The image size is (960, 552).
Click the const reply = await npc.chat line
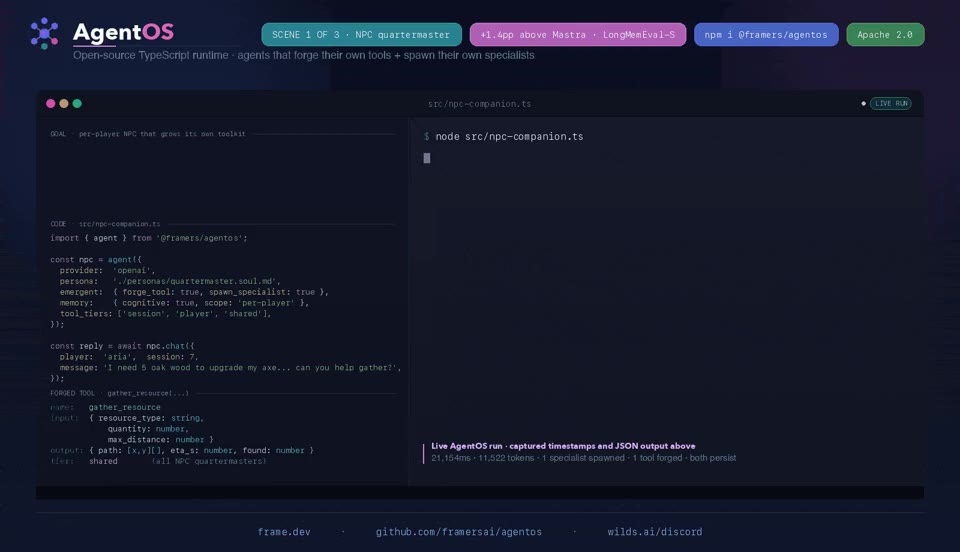122,346
